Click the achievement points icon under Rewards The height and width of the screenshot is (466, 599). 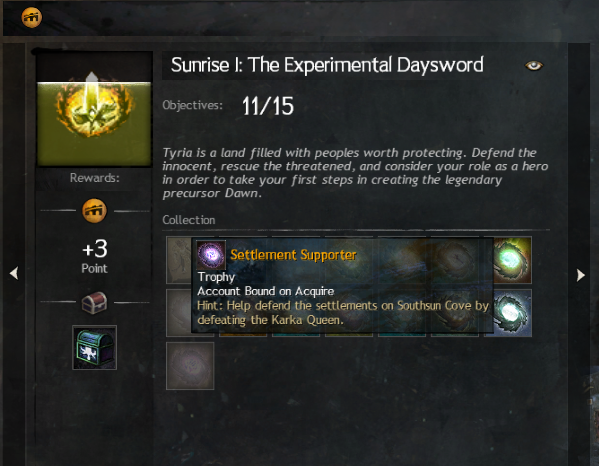point(94,210)
